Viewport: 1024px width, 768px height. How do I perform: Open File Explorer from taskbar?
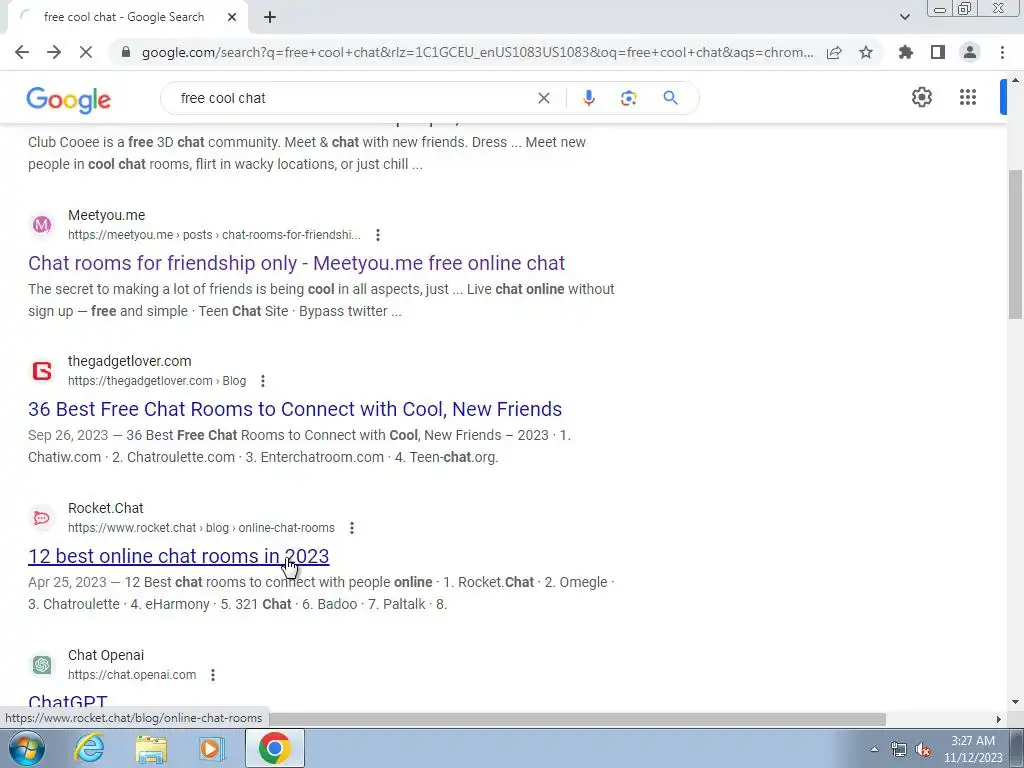(x=151, y=748)
